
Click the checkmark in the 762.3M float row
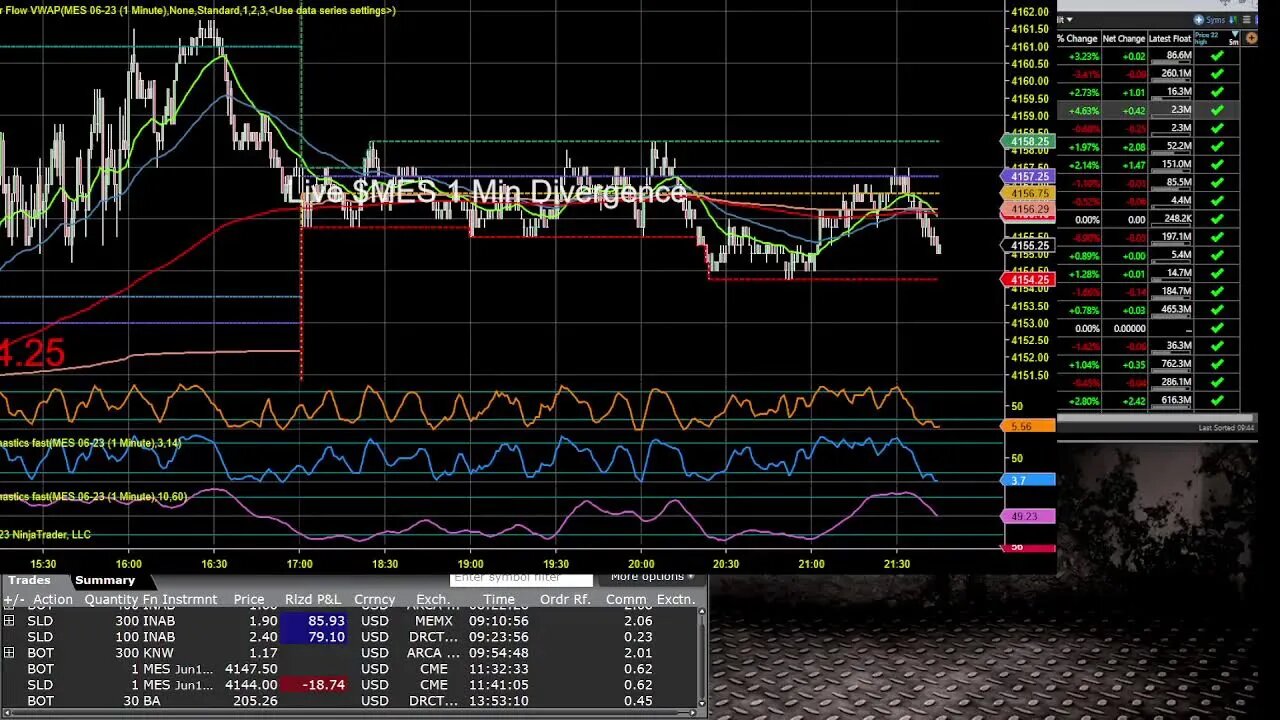[x=1217, y=364]
